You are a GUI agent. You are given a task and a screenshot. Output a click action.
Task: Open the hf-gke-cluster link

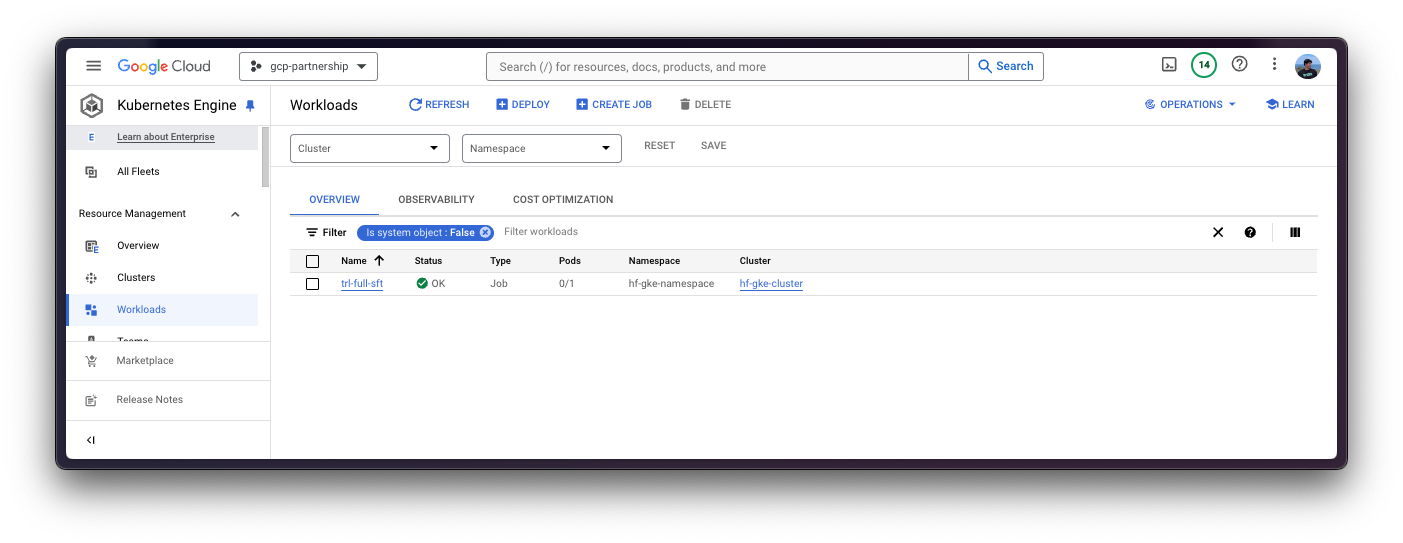tap(771, 284)
